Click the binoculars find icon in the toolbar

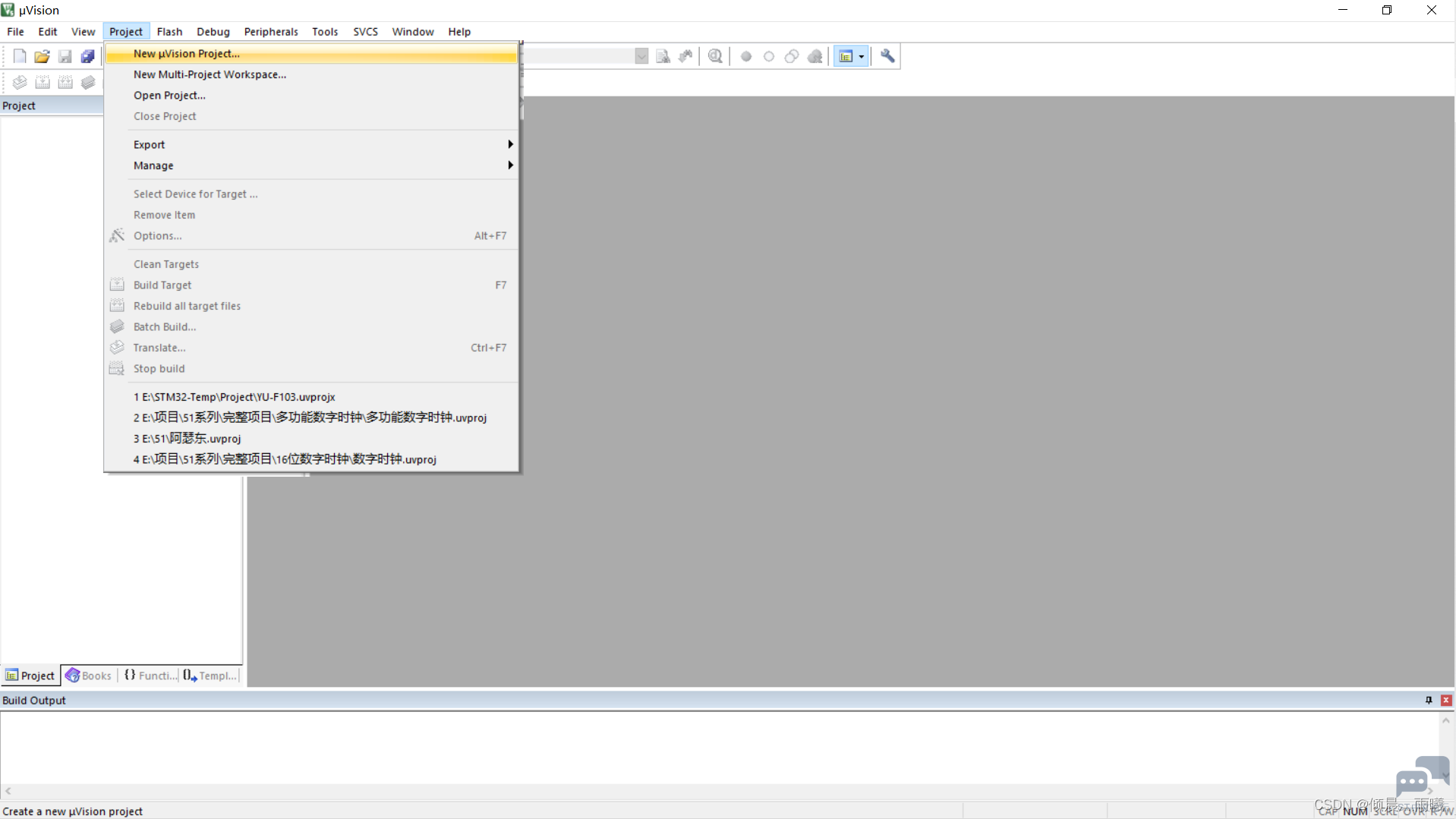tap(685, 56)
